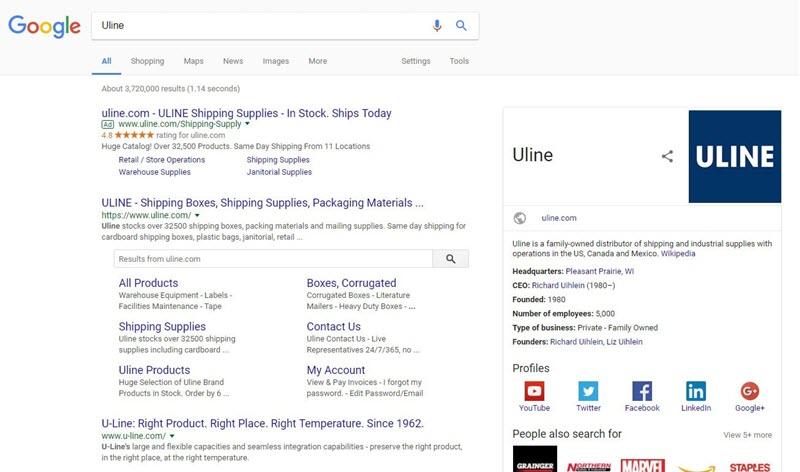Expand dropdown arrow beside https://www.uline.com/

point(197,215)
